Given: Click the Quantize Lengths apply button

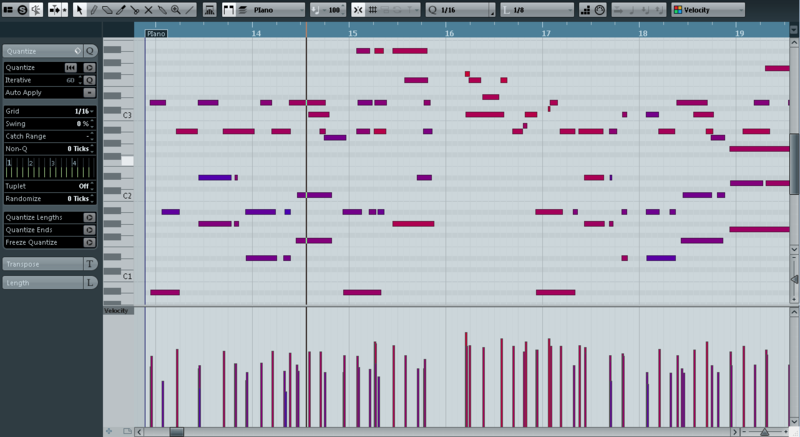Looking at the screenshot, I should point(89,217).
